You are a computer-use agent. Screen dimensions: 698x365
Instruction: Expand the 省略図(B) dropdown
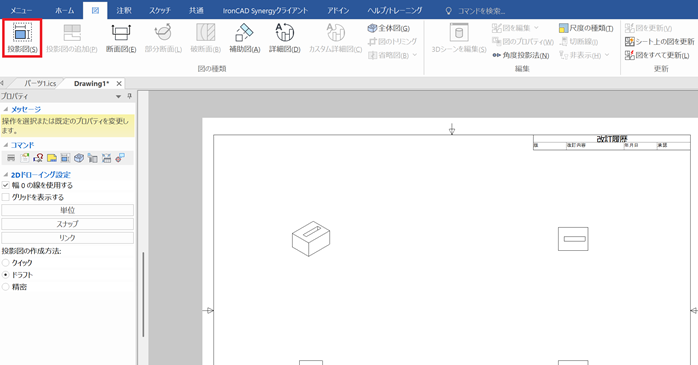pyautogui.click(x=415, y=55)
